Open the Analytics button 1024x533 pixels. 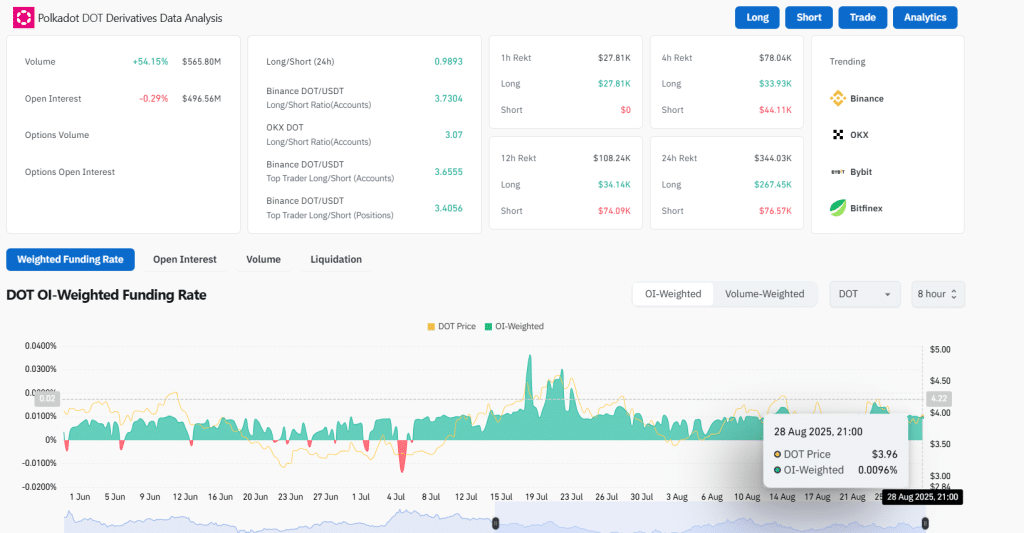pos(925,17)
